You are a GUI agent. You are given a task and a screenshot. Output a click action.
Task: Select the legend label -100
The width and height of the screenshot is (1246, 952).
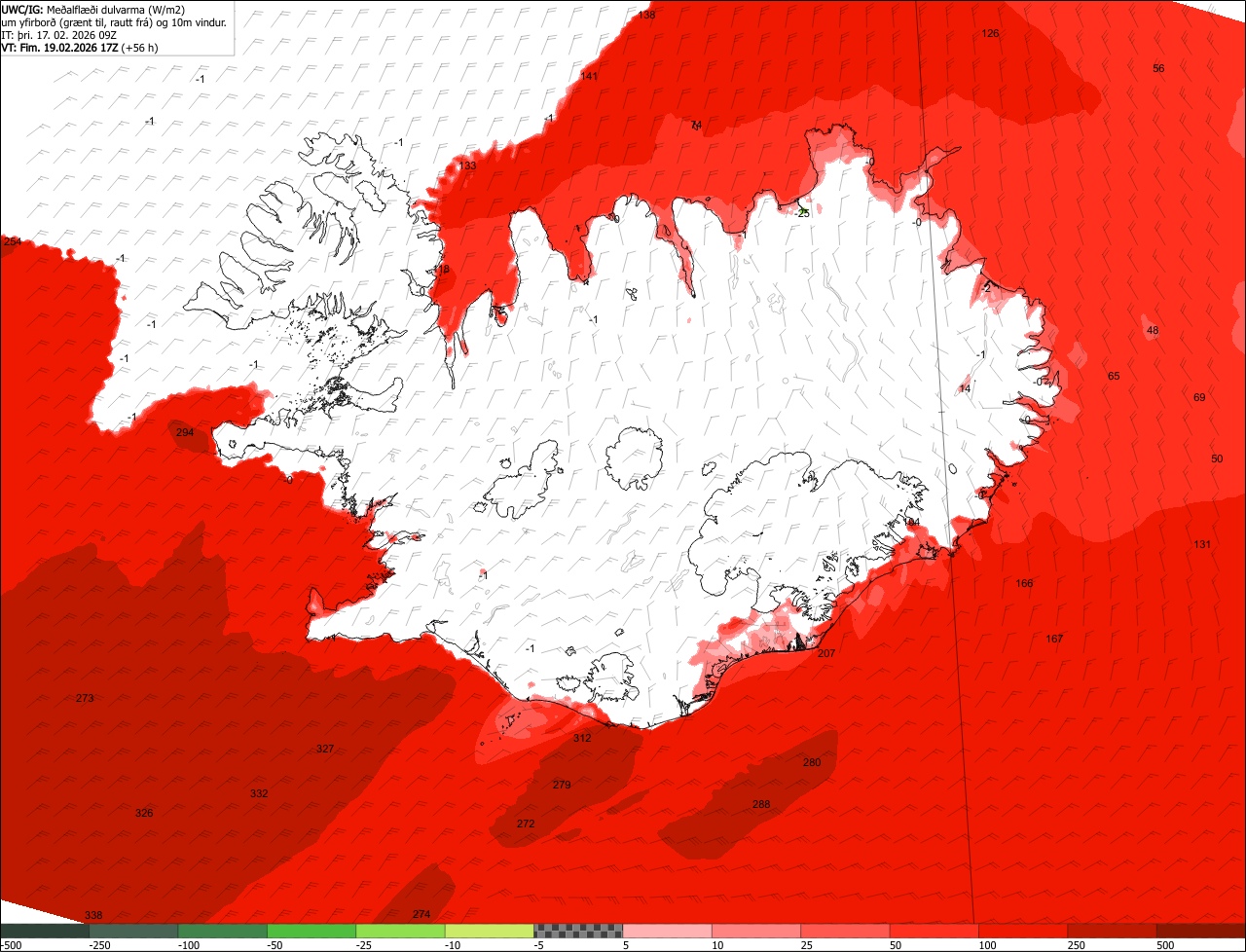pos(188,945)
